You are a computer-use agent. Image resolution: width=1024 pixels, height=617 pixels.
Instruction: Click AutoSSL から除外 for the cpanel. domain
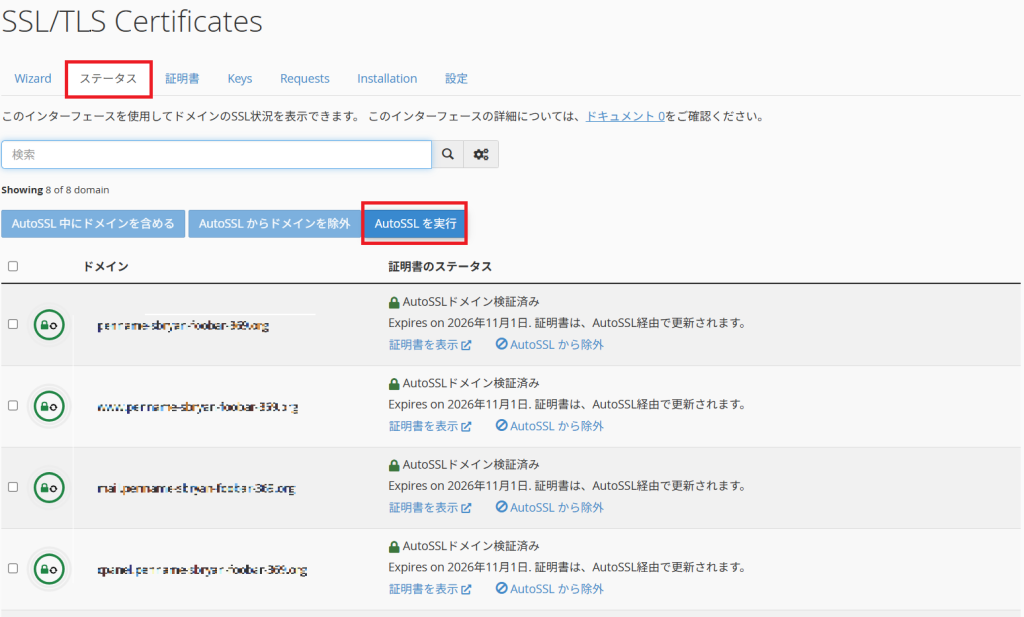(x=549, y=588)
